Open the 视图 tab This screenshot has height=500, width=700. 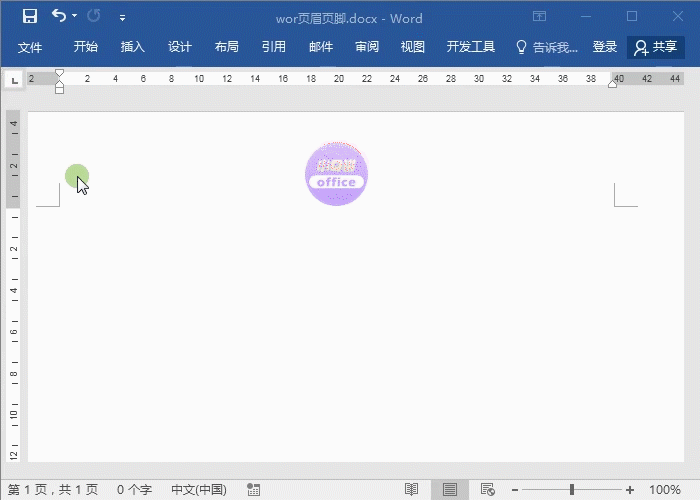click(x=412, y=47)
